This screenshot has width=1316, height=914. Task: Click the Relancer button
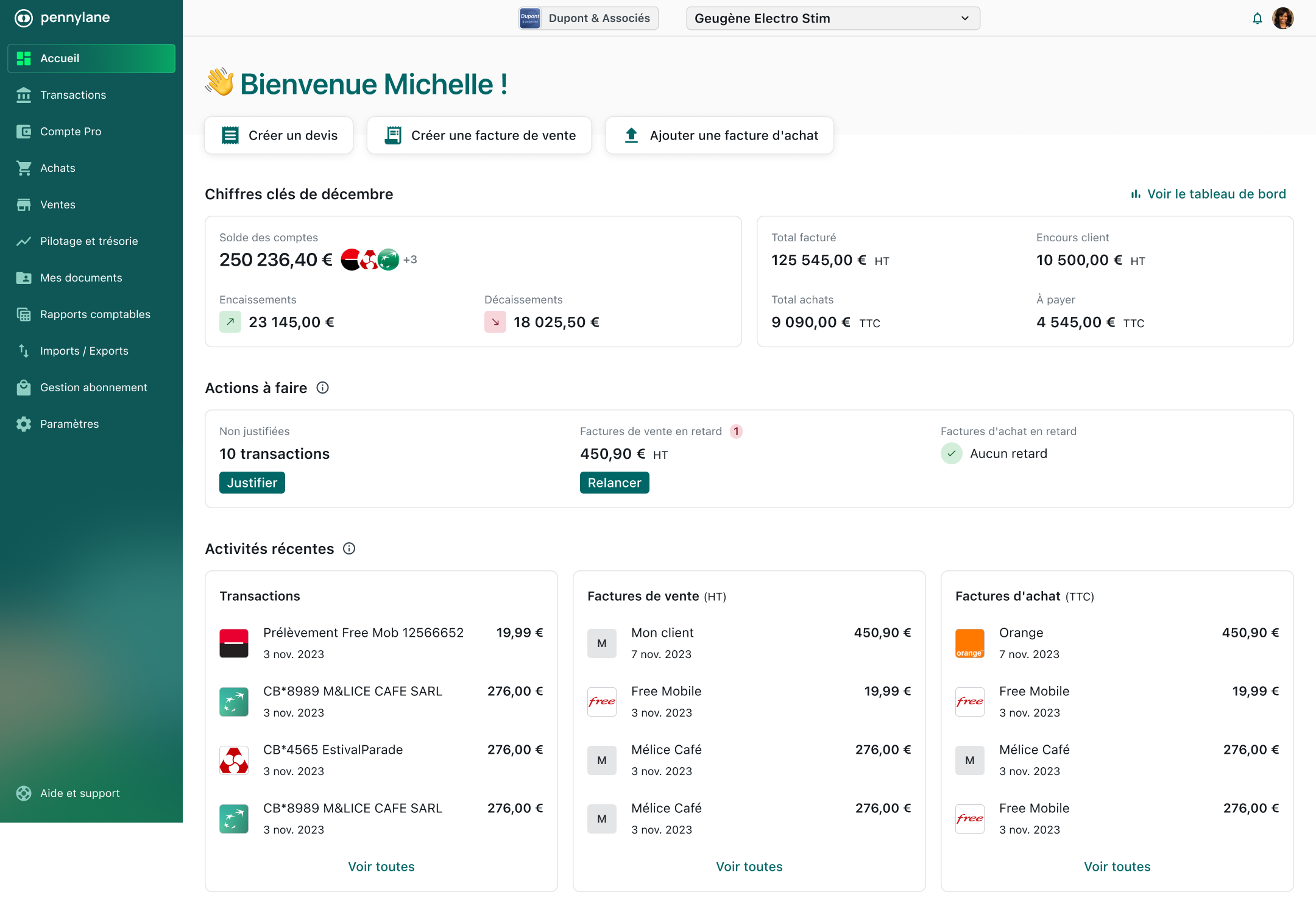614,482
